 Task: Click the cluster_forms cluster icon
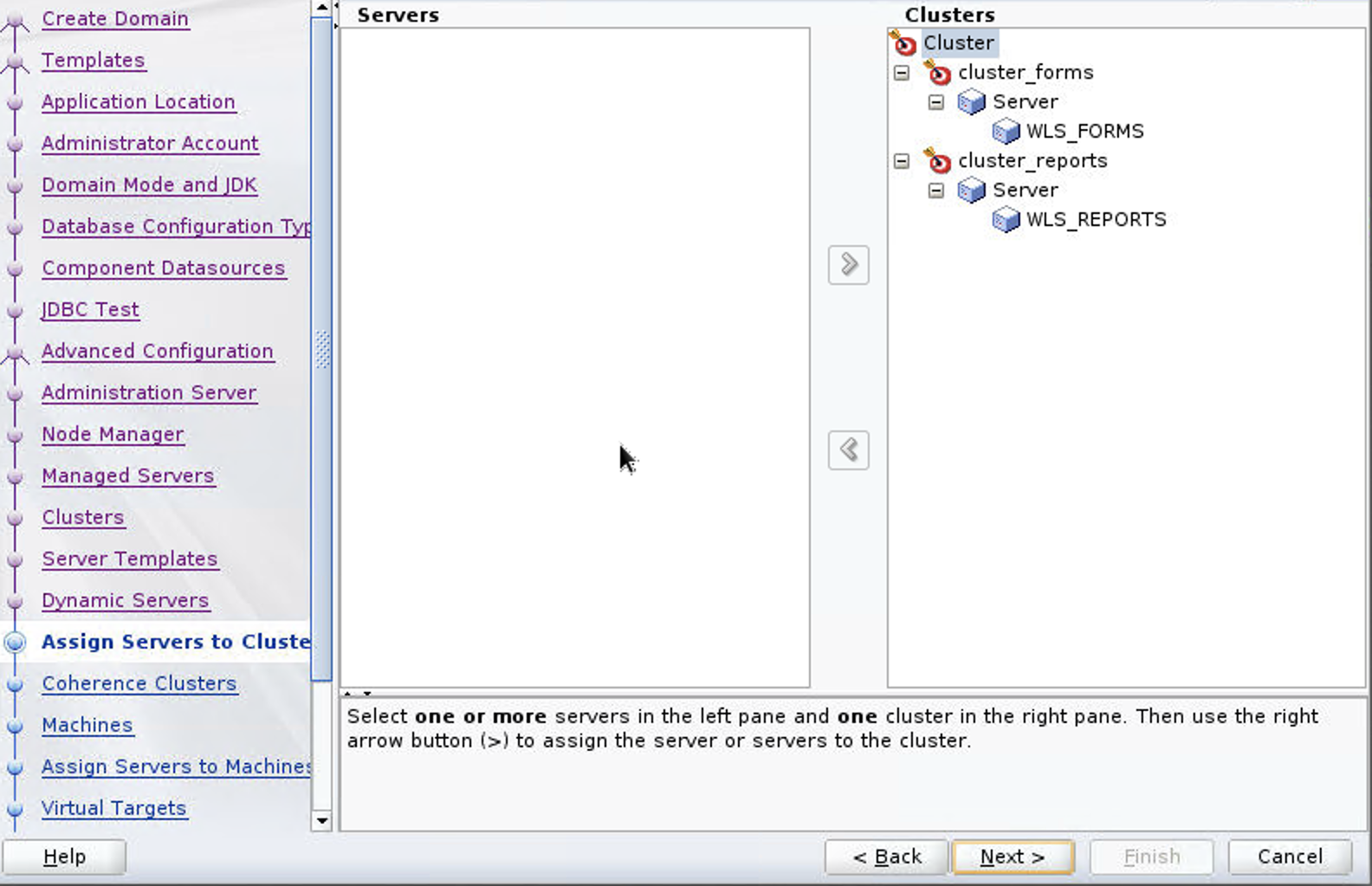point(937,73)
